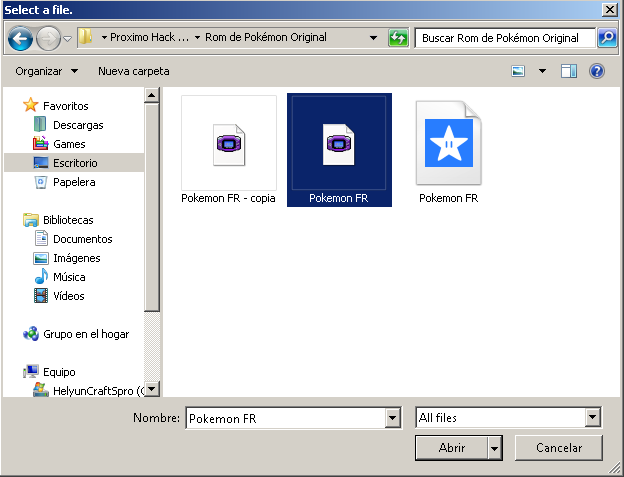The height and width of the screenshot is (477, 624).
Task: Click Nueva carpeta in the toolbar
Action: (x=133, y=71)
